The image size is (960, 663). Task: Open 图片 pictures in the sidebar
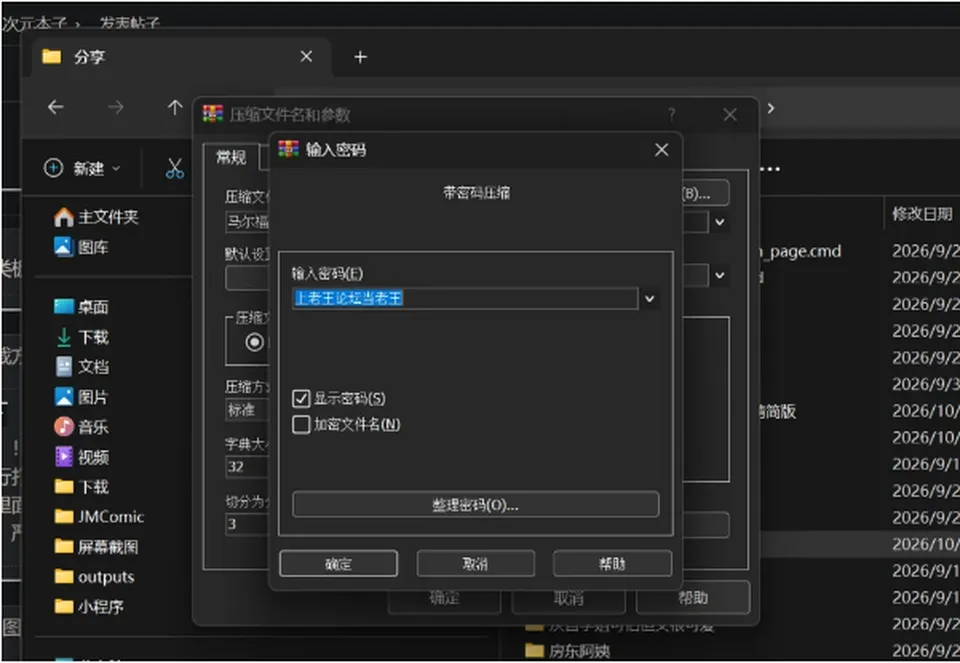tap(81, 397)
